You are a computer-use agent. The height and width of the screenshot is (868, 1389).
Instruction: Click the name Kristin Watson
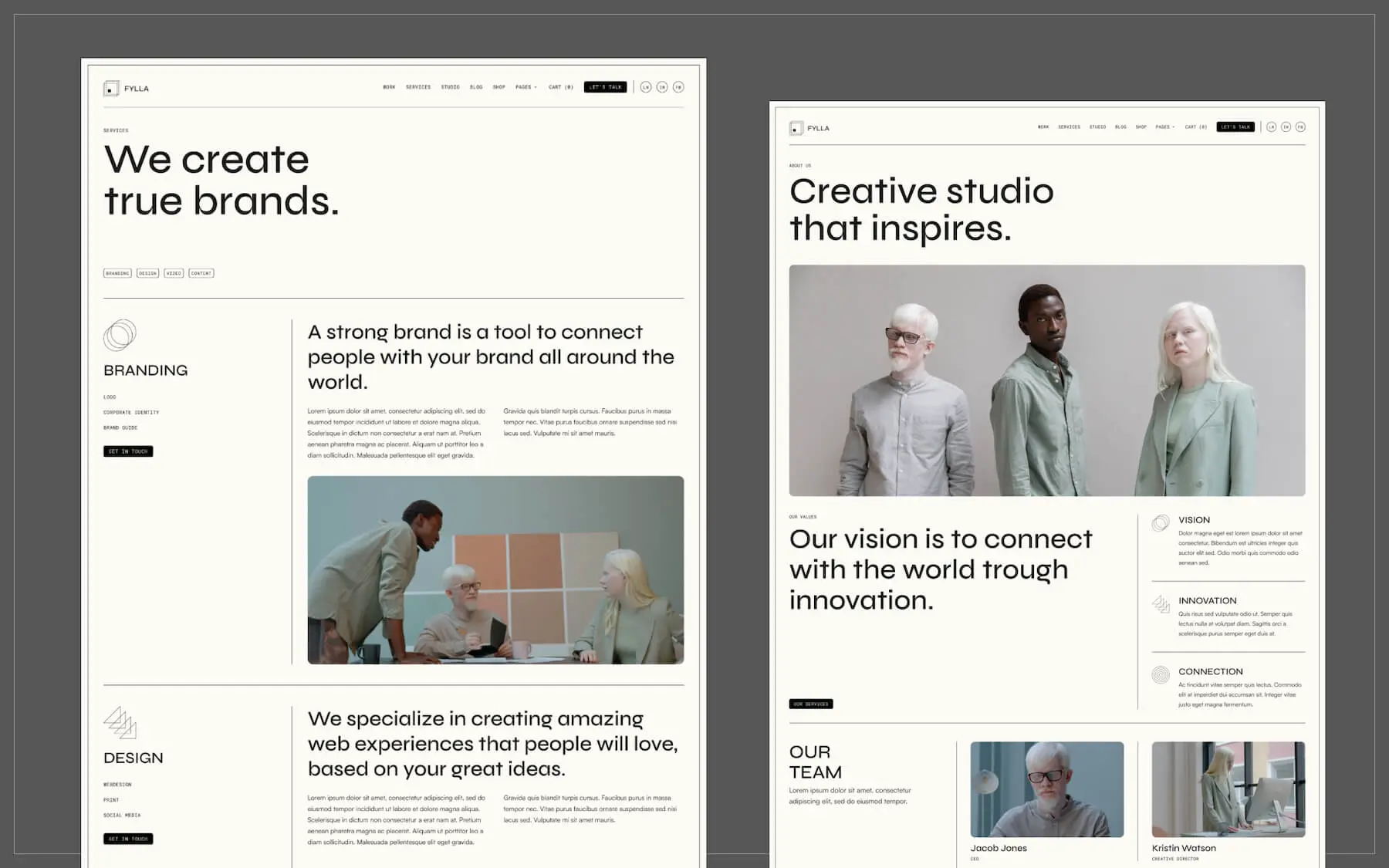coord(1184,848)
